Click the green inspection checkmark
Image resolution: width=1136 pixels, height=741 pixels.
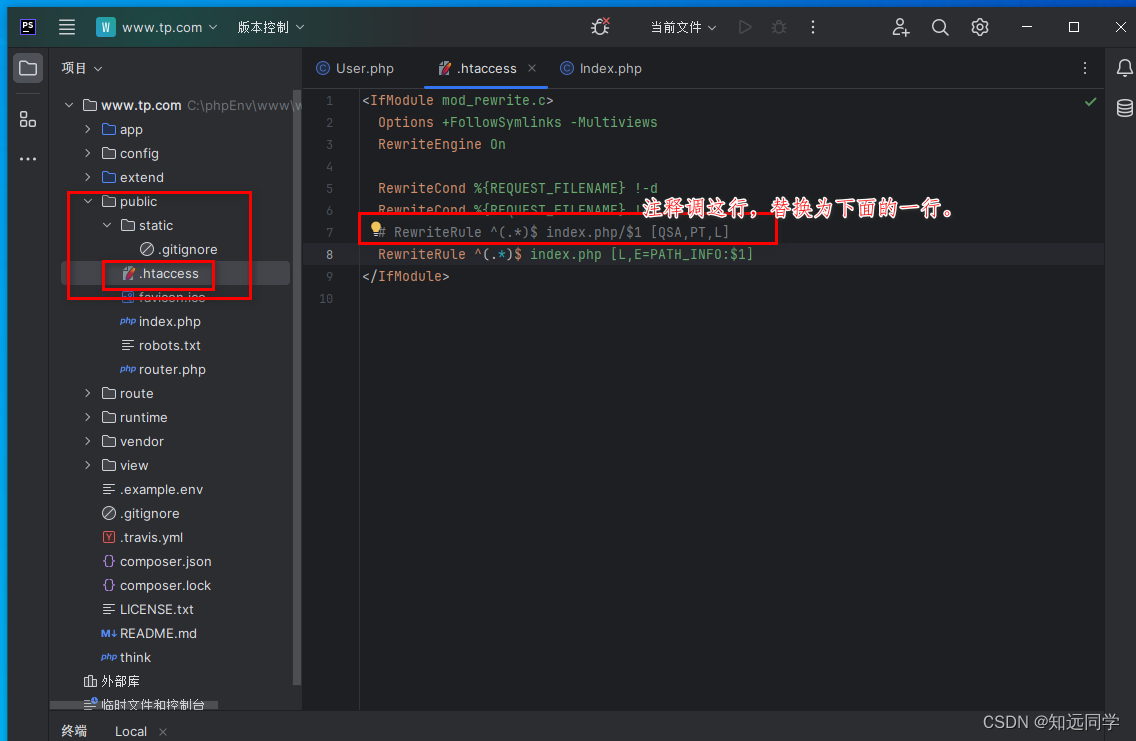1090,102
